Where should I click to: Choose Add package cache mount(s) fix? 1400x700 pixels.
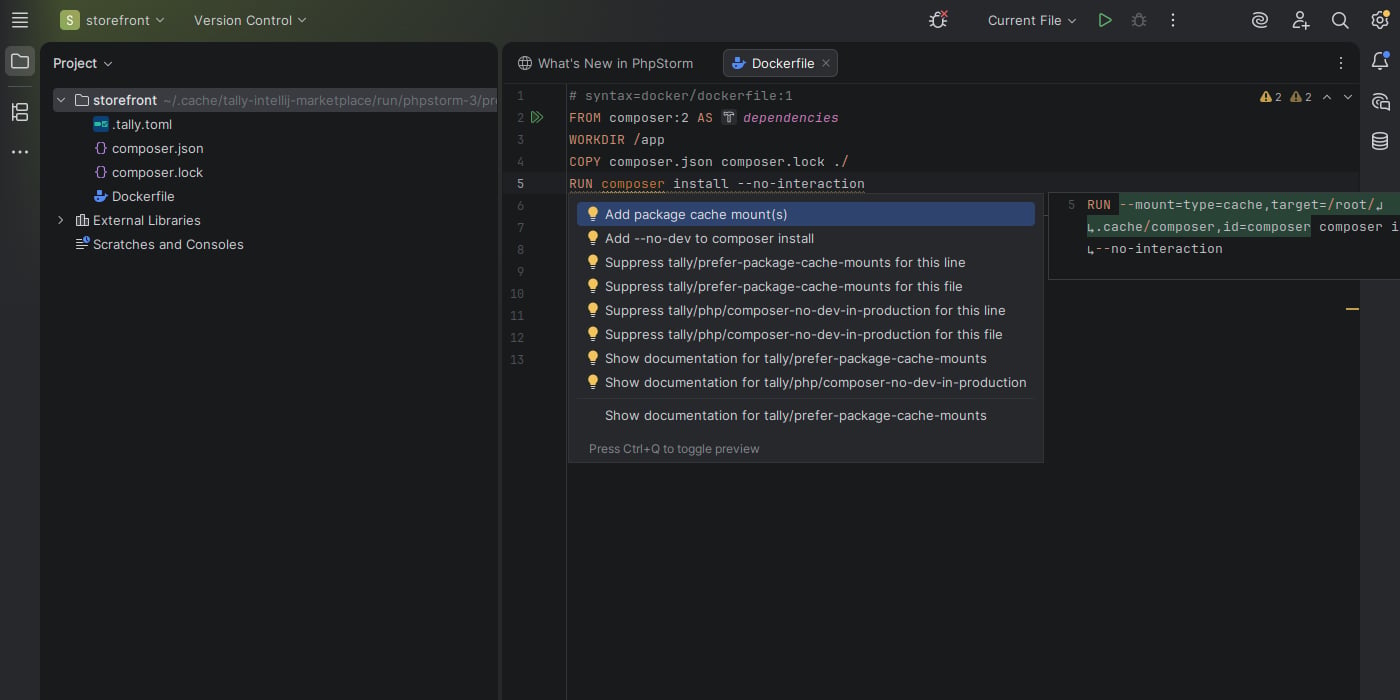coord(806,214)
